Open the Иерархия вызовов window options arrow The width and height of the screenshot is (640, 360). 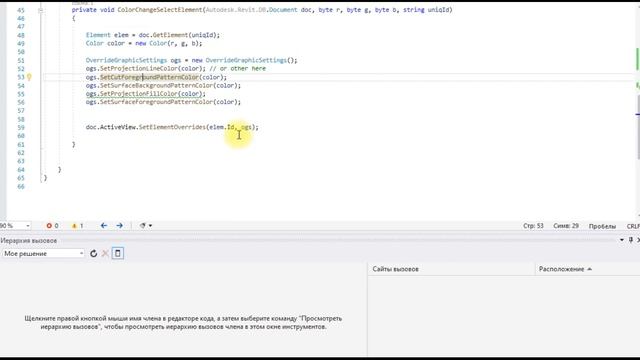[622, 240]
